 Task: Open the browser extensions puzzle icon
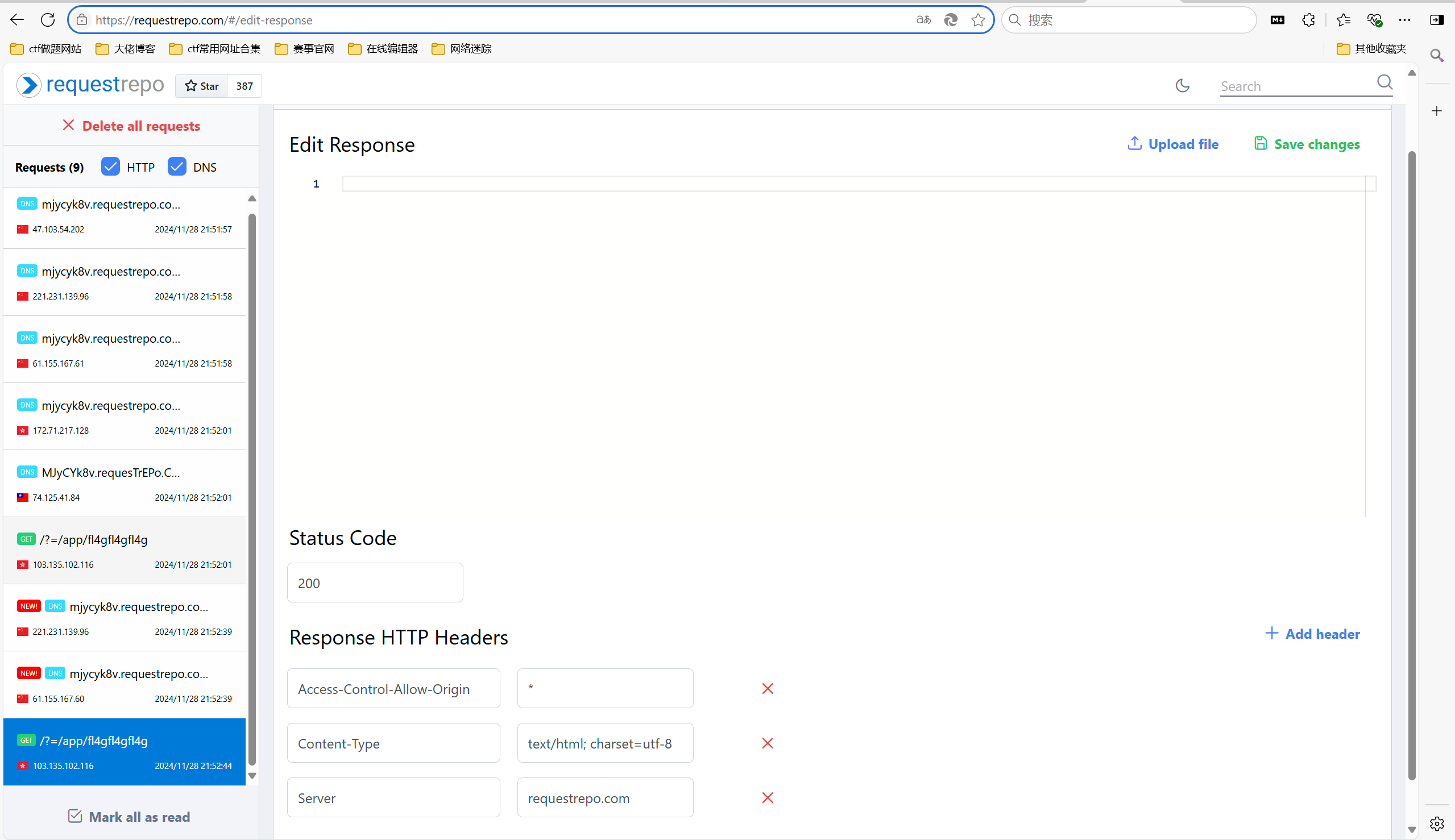pos(1308,20)
